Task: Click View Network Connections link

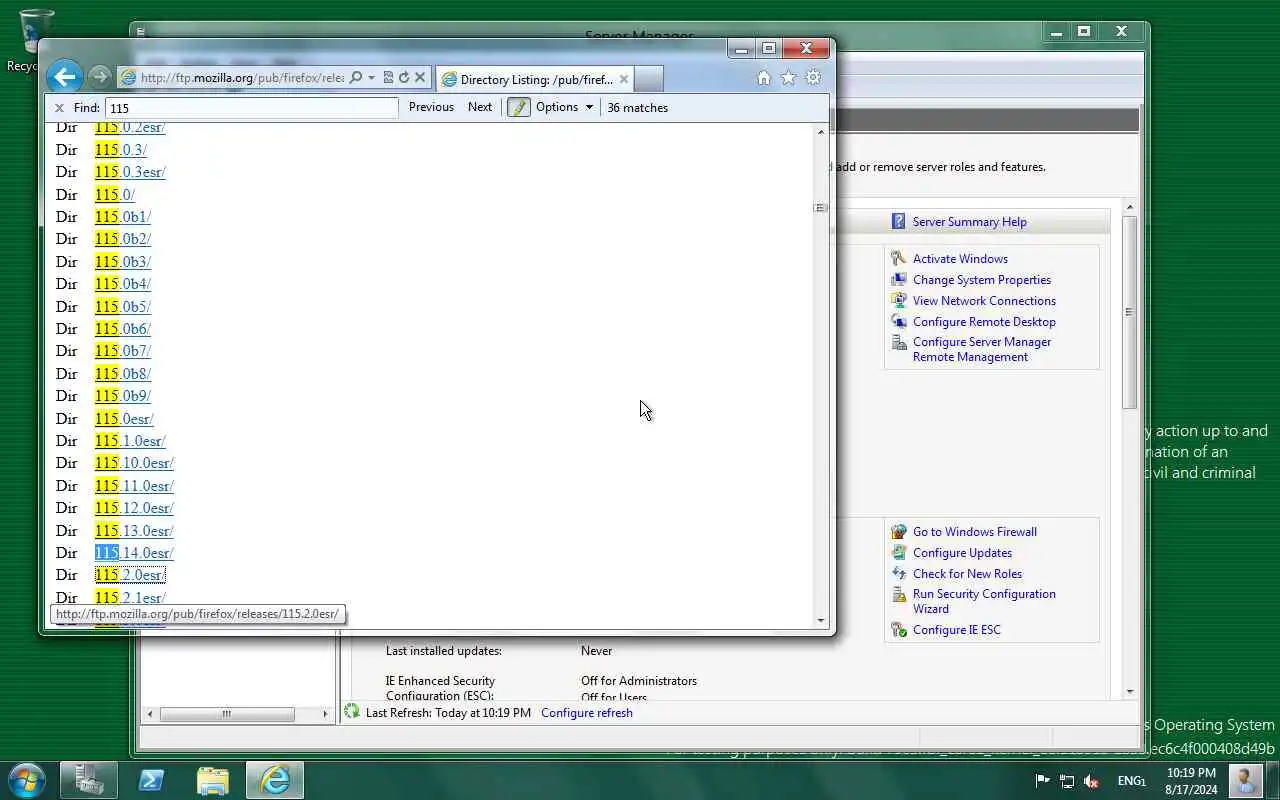Action: (x=984, y=301)
